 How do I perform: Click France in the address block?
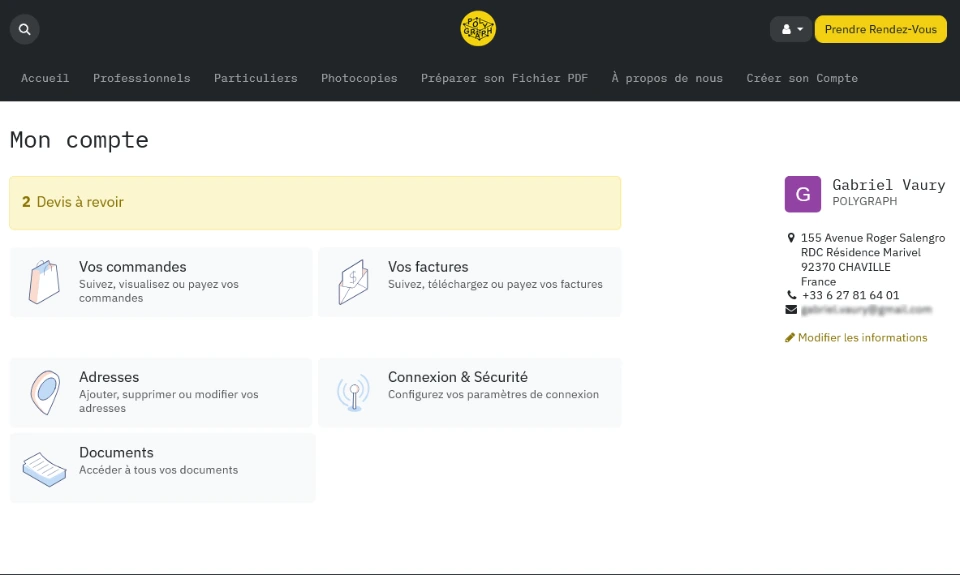[x=818, y=282]
